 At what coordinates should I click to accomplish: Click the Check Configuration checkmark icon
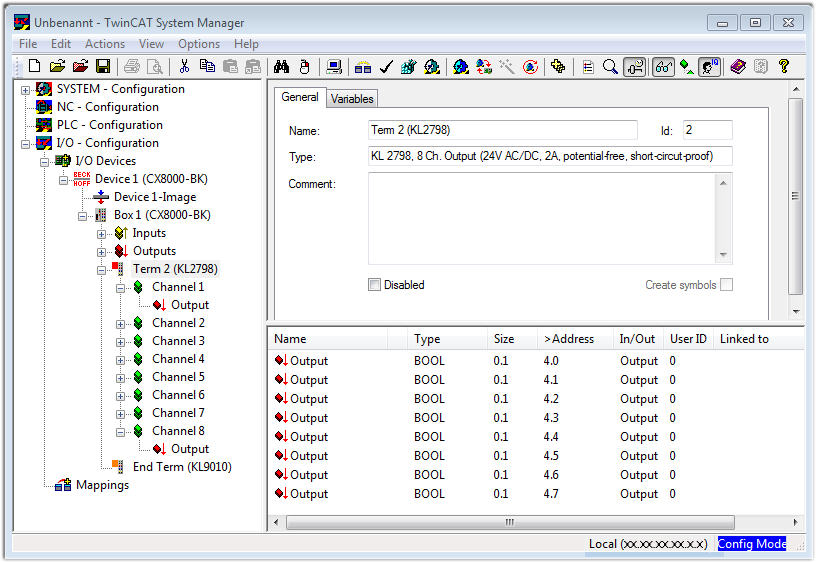click(x=386, y=67)
